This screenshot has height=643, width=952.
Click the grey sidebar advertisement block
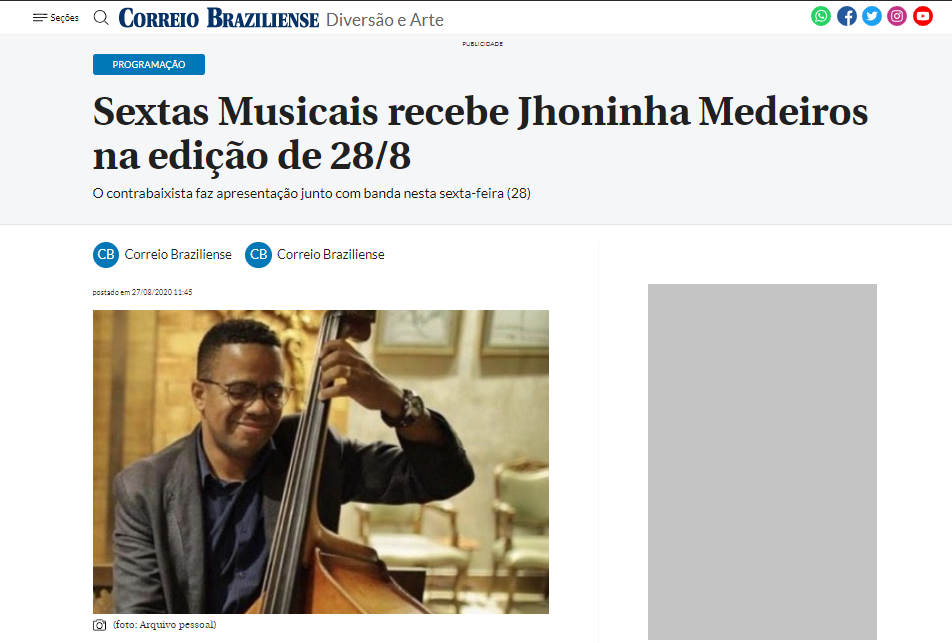pyautogui.click(x=762, y=461)
